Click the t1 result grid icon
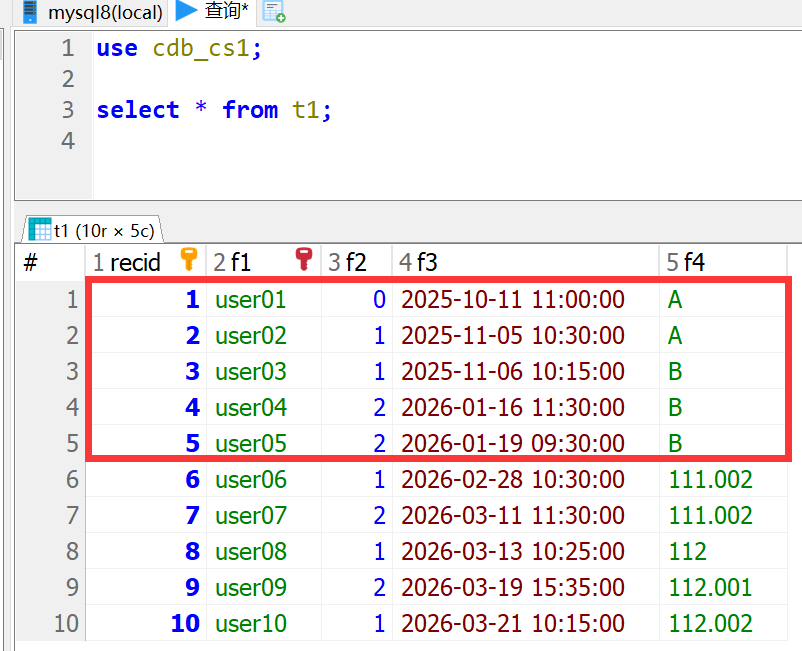This screenshot has height=651, width=802. 40,229
